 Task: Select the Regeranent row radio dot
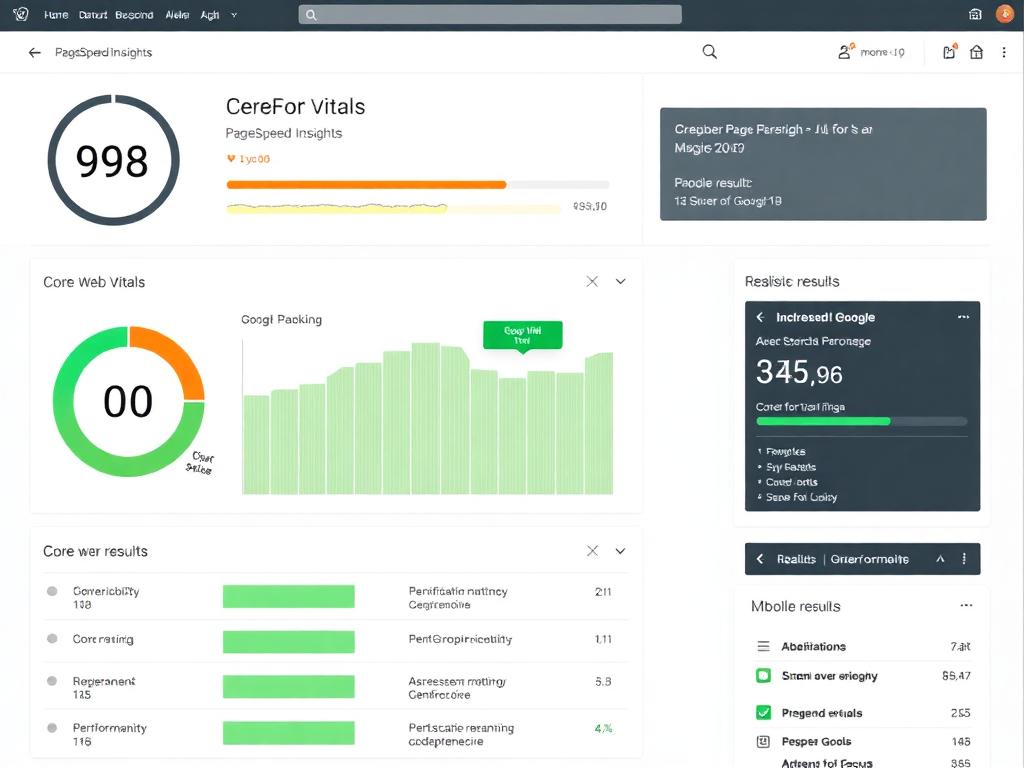click(x=52, y=680)
